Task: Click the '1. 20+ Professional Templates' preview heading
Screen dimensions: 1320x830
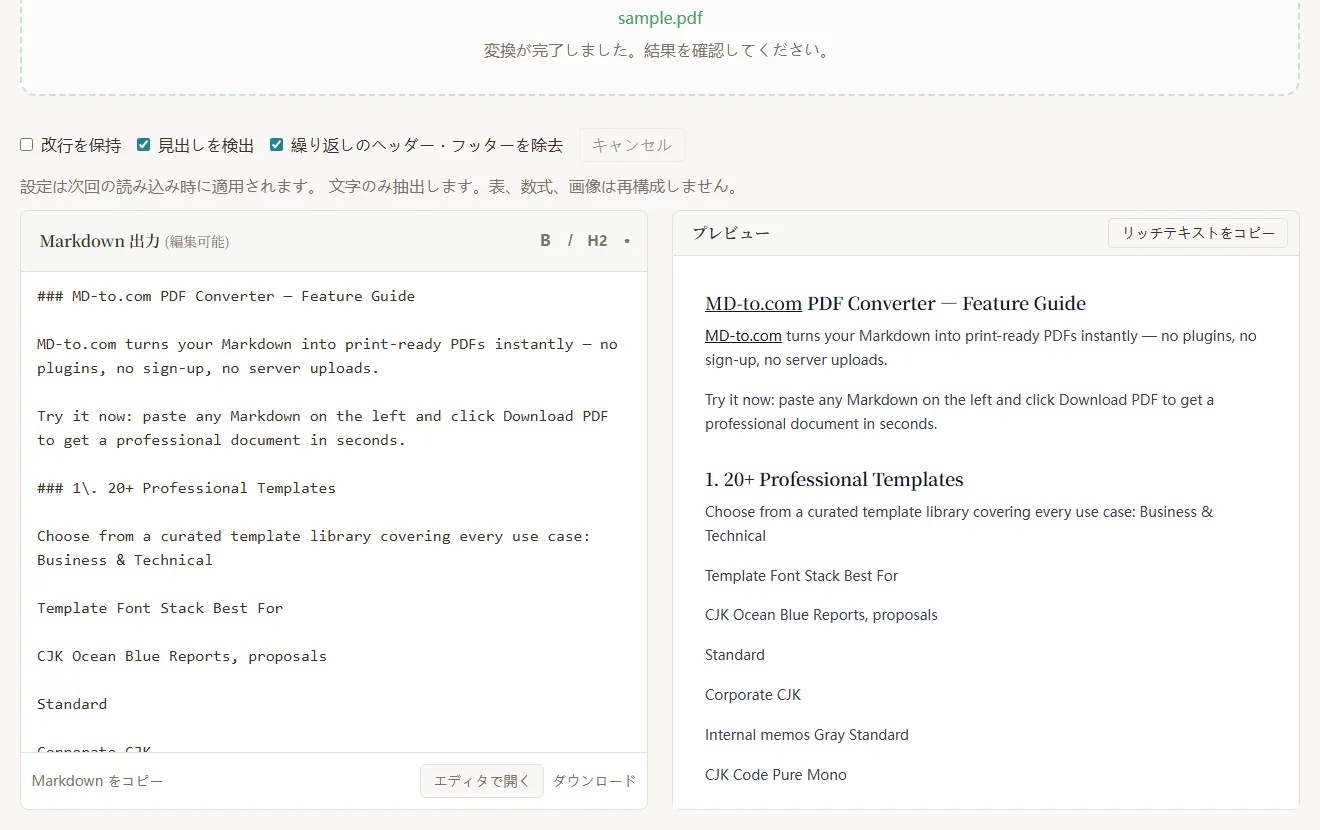Action: click(834, 480)
